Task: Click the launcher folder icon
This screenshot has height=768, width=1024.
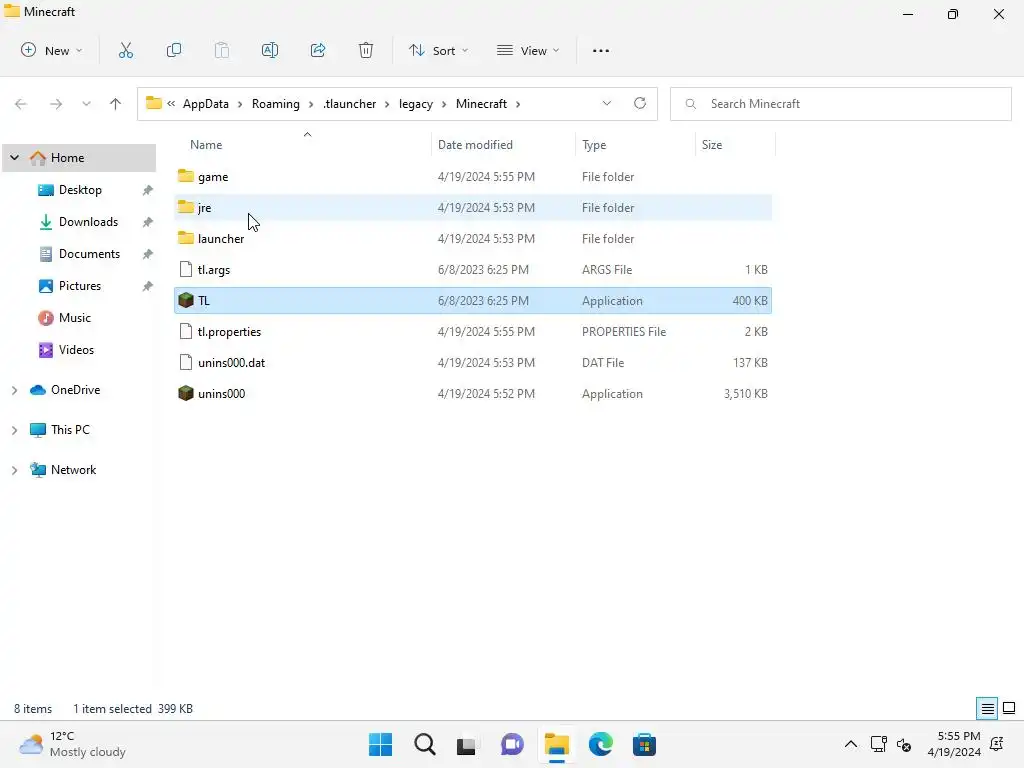Action: pyautogui.click(x=186, y=238)
